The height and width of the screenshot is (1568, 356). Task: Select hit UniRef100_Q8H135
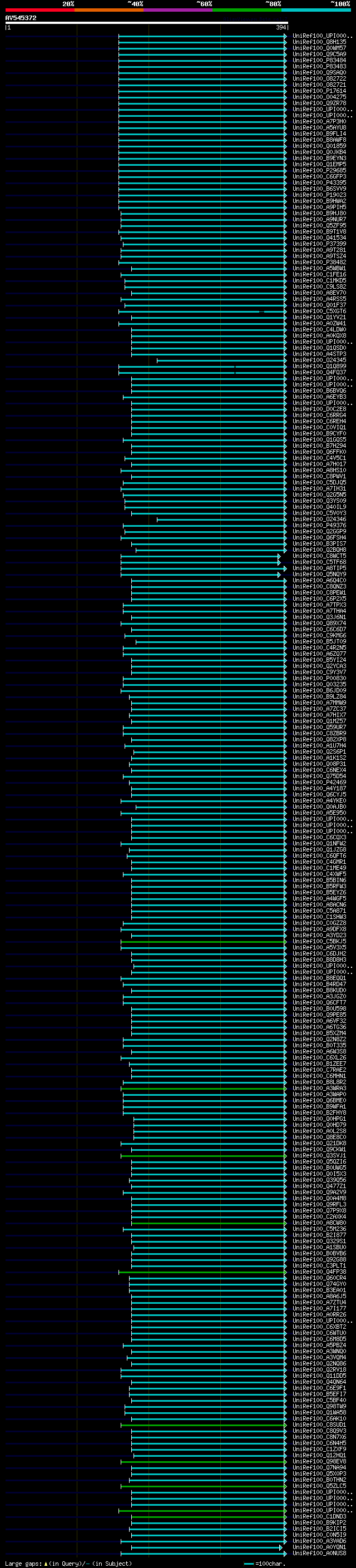319,43
